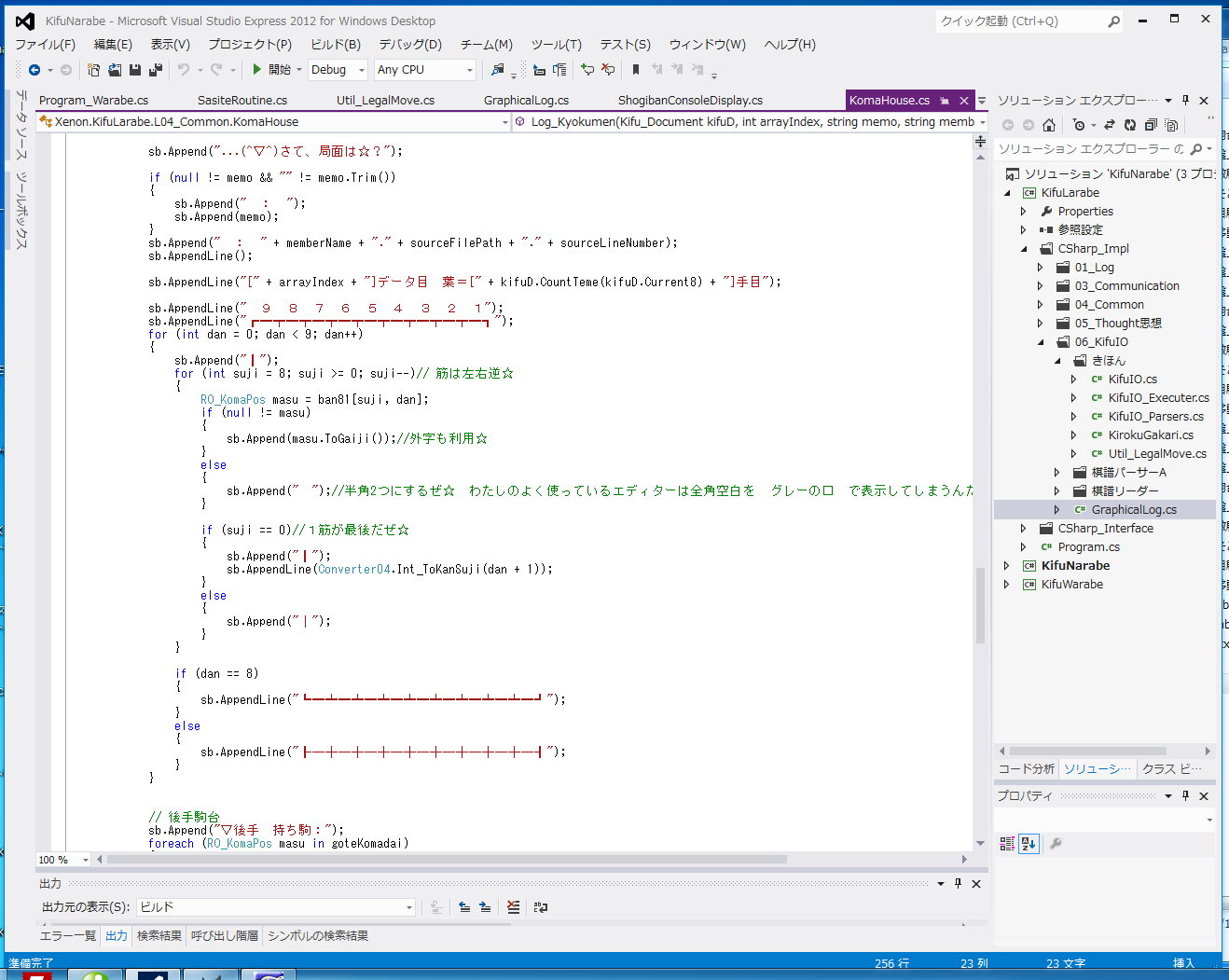1229x980 pixels.
Task: Open the コード分析 panel tab
Action: [1026, 768]
